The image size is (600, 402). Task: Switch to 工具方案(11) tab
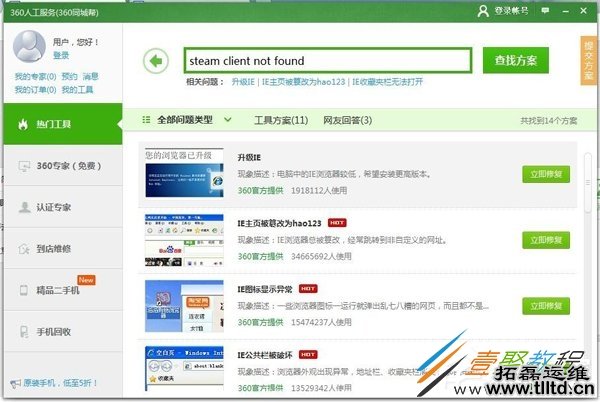(281, 120)
